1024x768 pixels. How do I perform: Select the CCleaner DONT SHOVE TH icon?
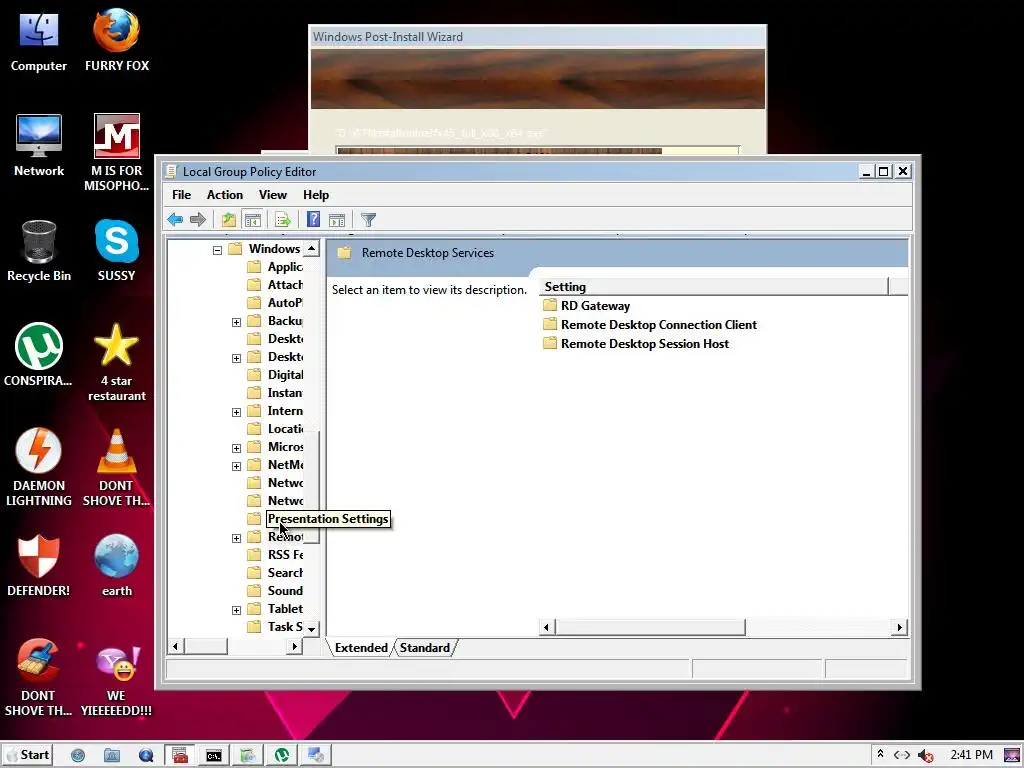[x=39, y=678]
